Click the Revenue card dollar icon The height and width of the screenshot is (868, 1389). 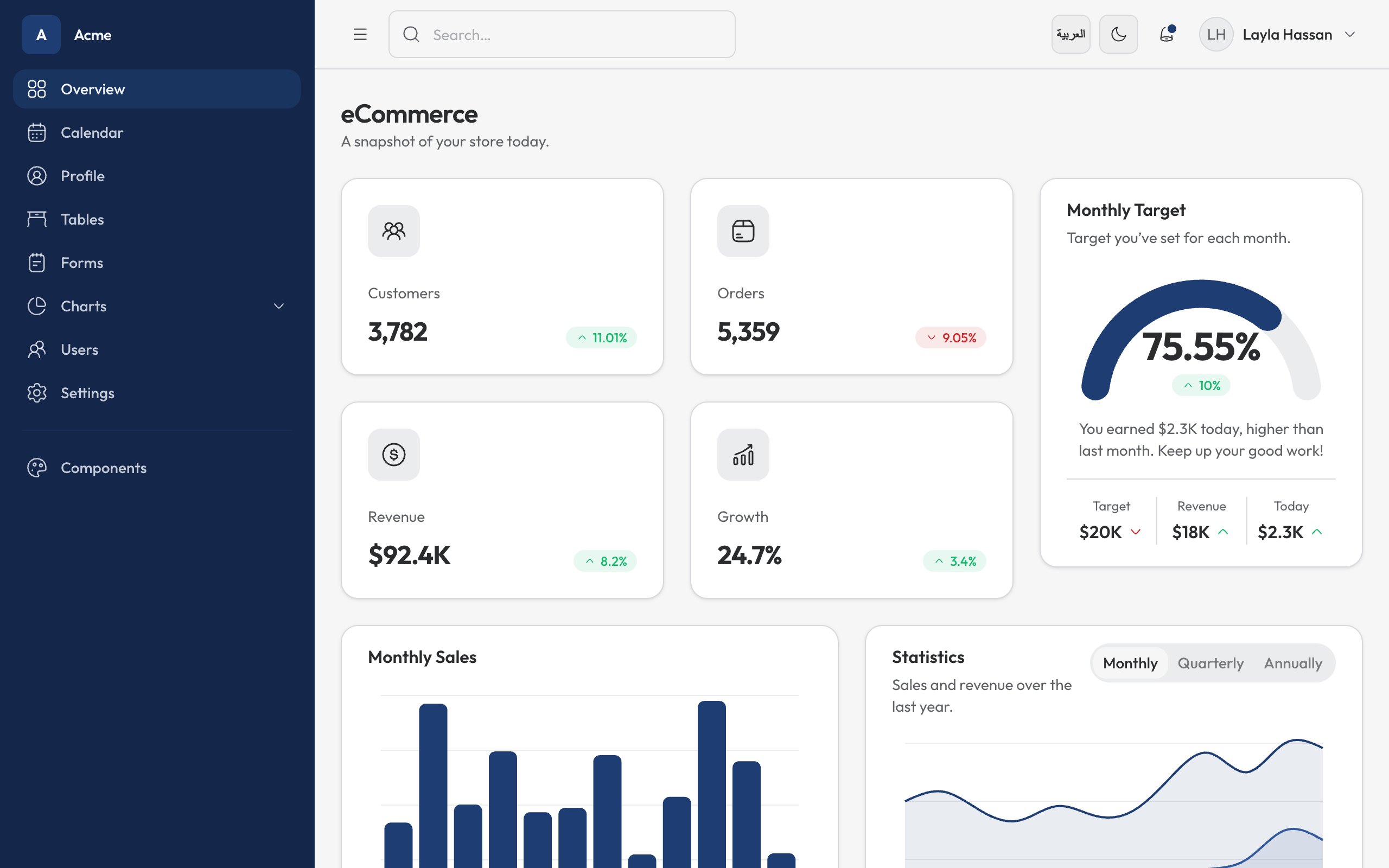tap(394, 455)
